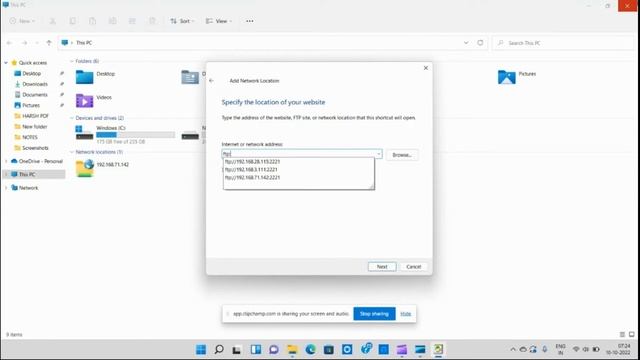
Task: Click the Browse button
Action: coord(402,155)
